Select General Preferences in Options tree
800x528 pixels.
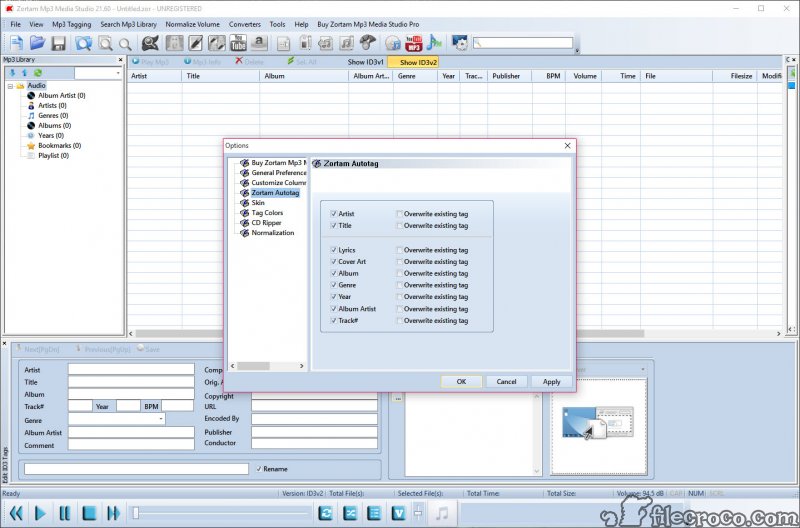coord(279,173)
